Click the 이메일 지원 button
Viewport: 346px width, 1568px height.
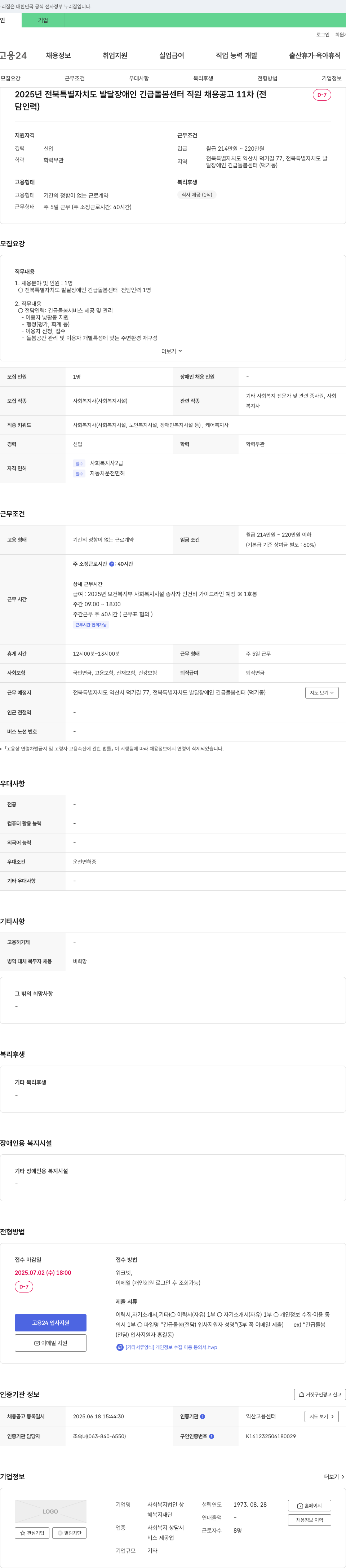pyautogui.click(x=50, y=1343)
